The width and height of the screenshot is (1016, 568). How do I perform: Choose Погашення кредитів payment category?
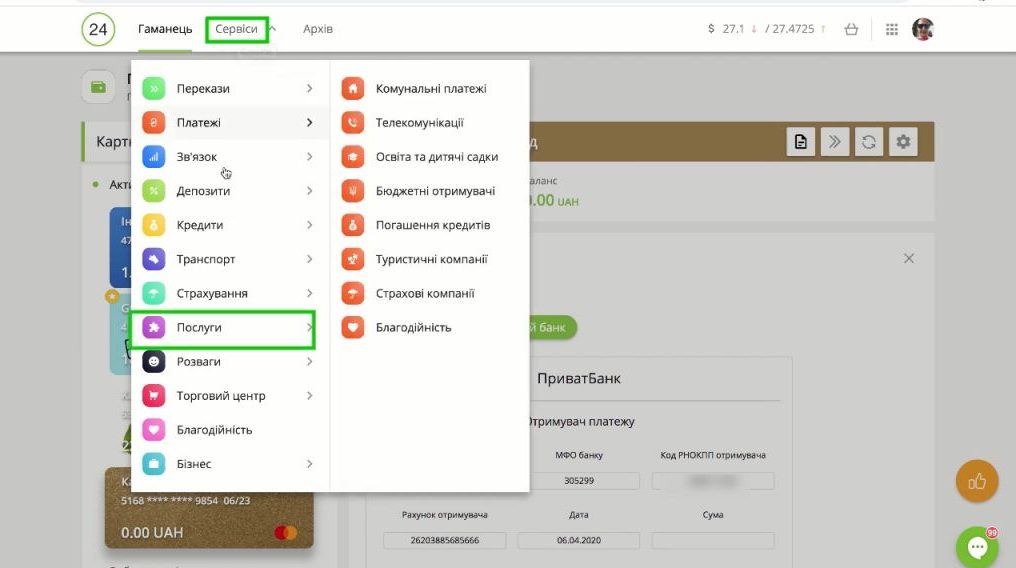(432, 225)
